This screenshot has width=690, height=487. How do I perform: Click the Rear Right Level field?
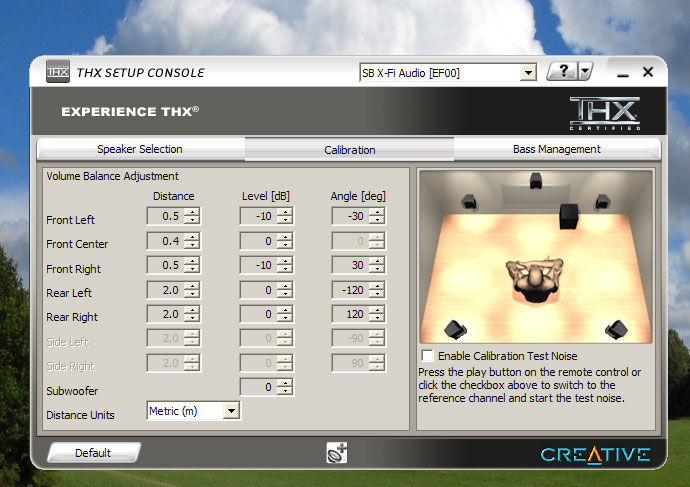[x=258, y=314]
